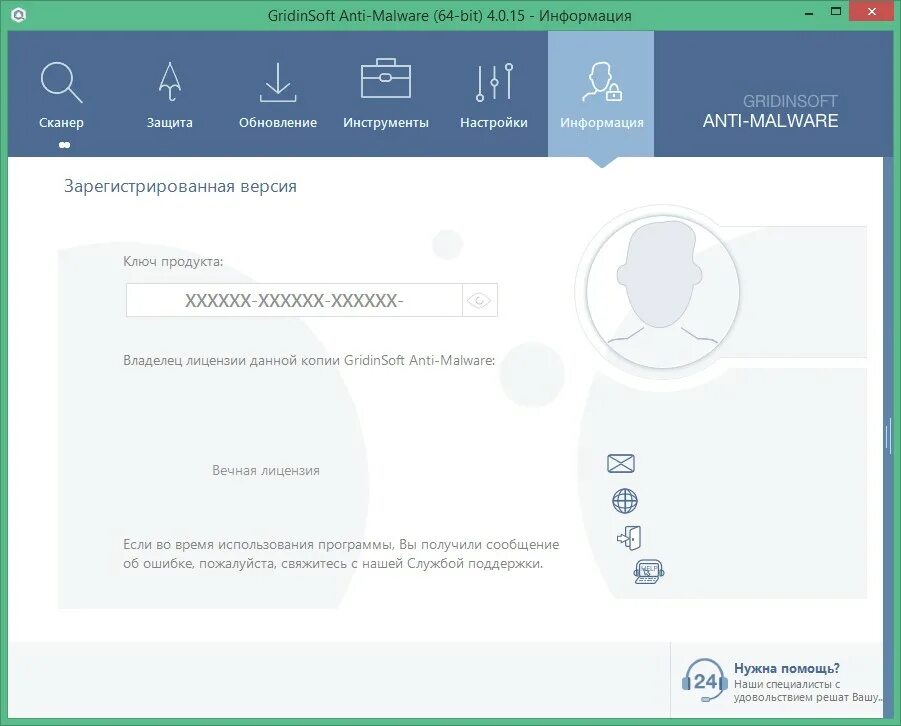Click the GridinSoft Anti-Malware logo text
901x726 pixels.
[771, 112]
